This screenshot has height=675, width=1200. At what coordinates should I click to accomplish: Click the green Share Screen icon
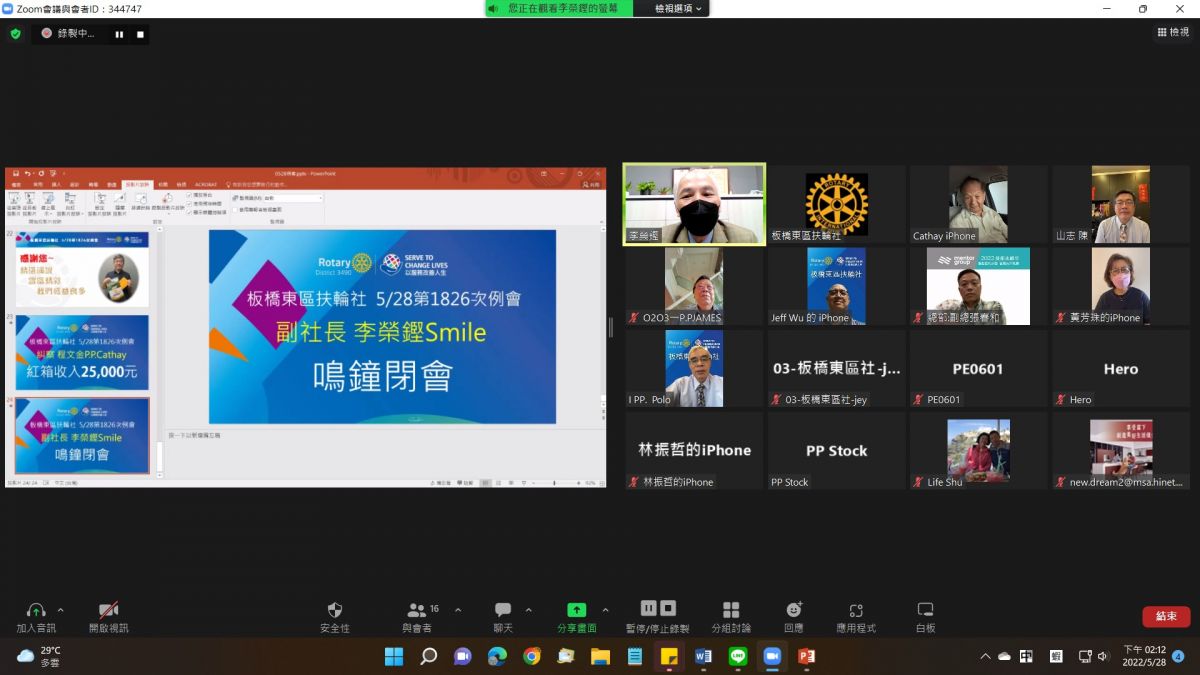click(x=577, y=610)
